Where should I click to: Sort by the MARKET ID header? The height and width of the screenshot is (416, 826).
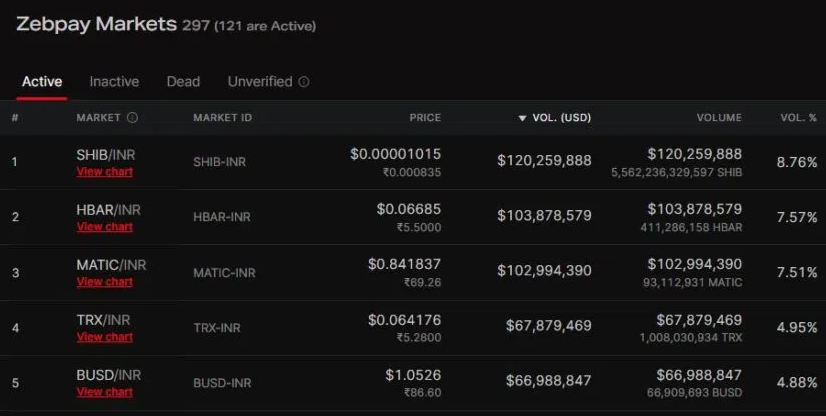[222, 117]
